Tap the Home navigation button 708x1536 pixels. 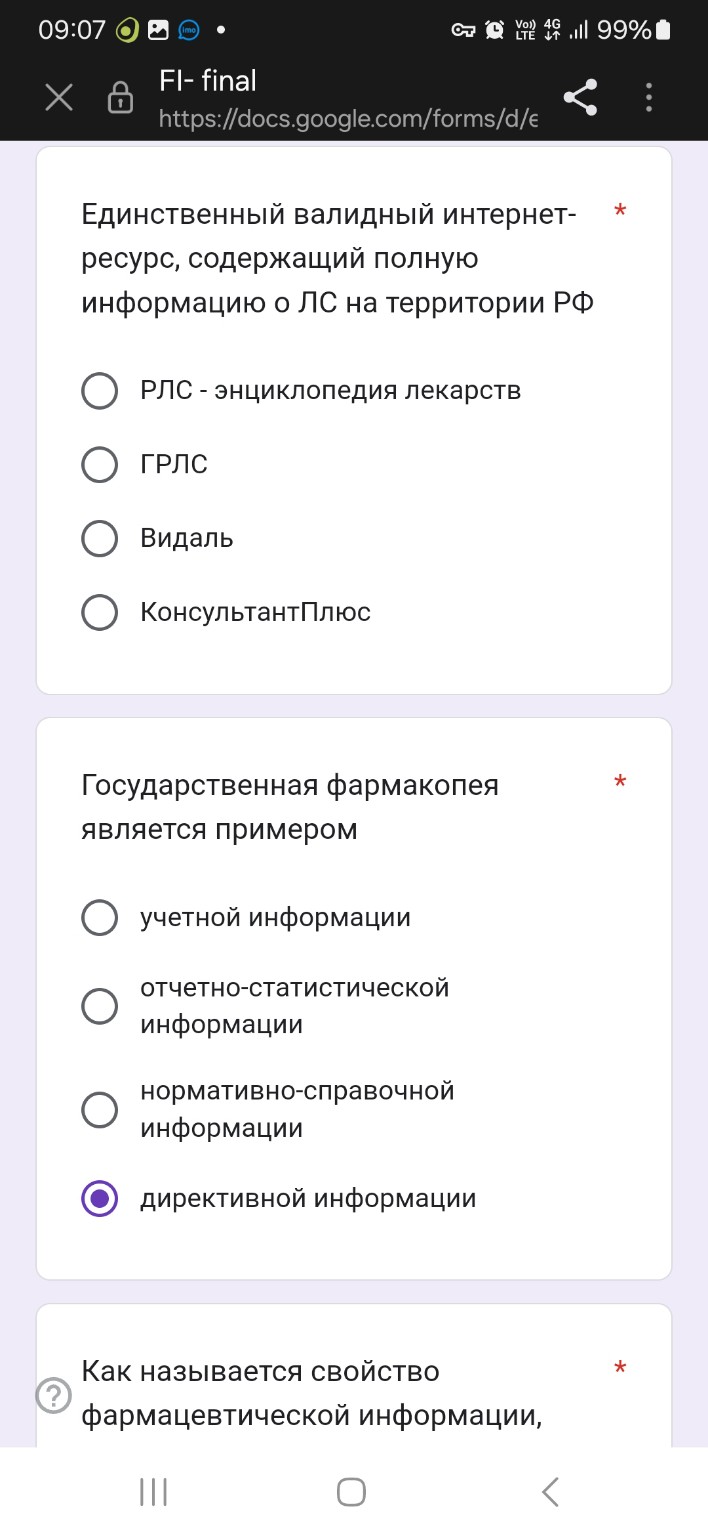(x=350, y=1491)
